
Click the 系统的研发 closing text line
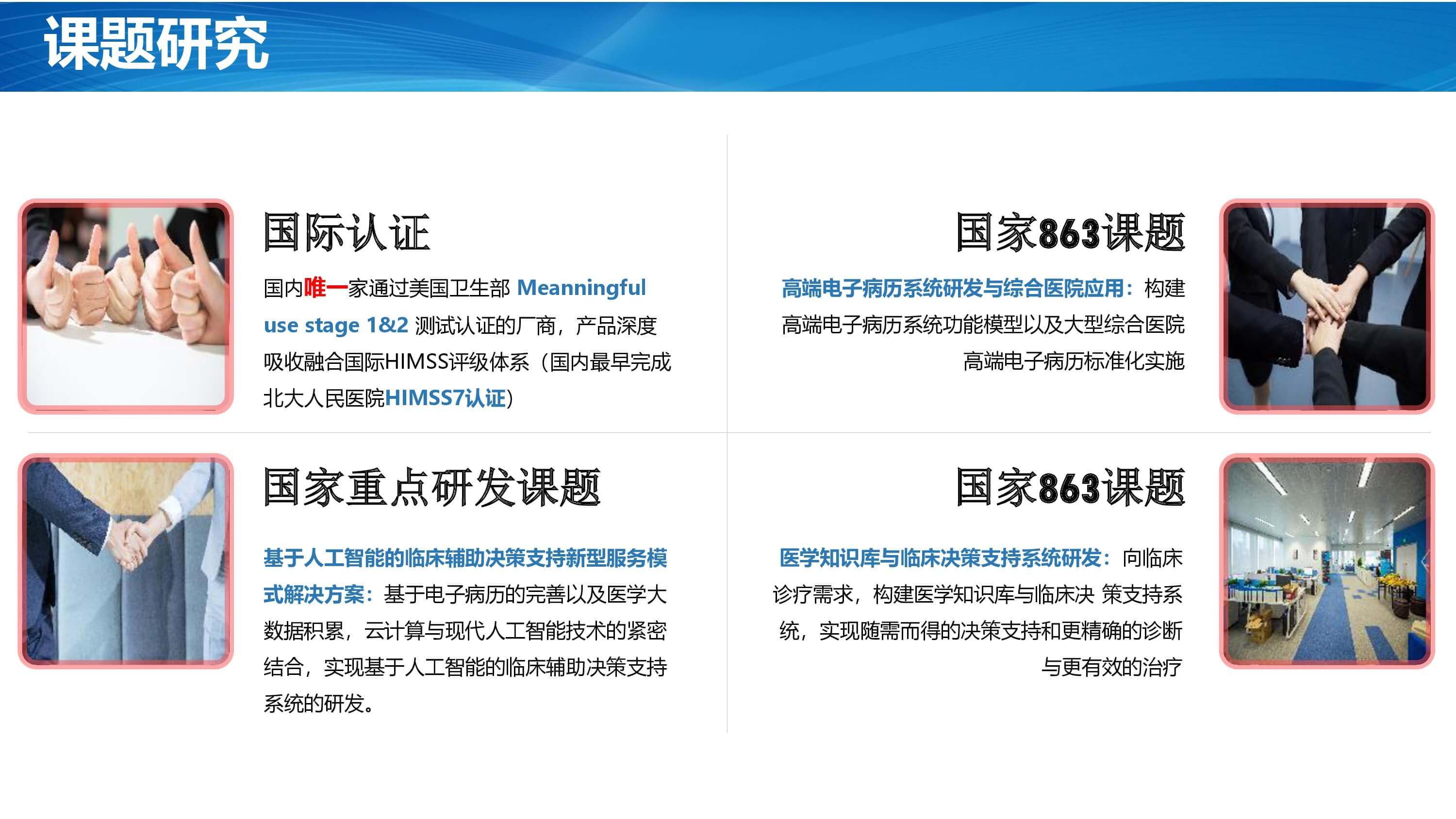coord(318,704)
